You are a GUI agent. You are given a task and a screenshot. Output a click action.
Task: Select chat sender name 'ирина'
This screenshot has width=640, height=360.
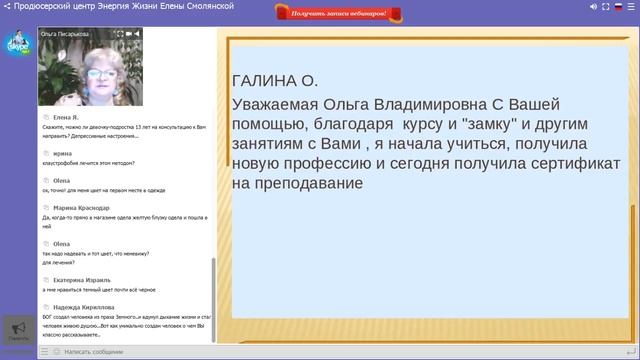pos(62,153)
